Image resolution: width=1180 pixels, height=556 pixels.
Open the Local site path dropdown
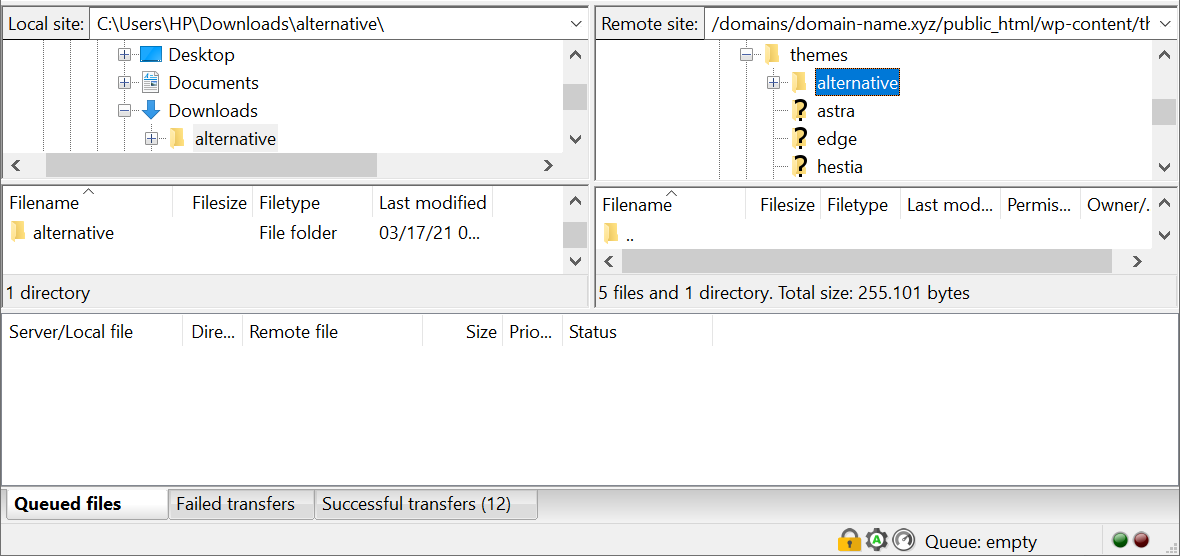[575, 23]
